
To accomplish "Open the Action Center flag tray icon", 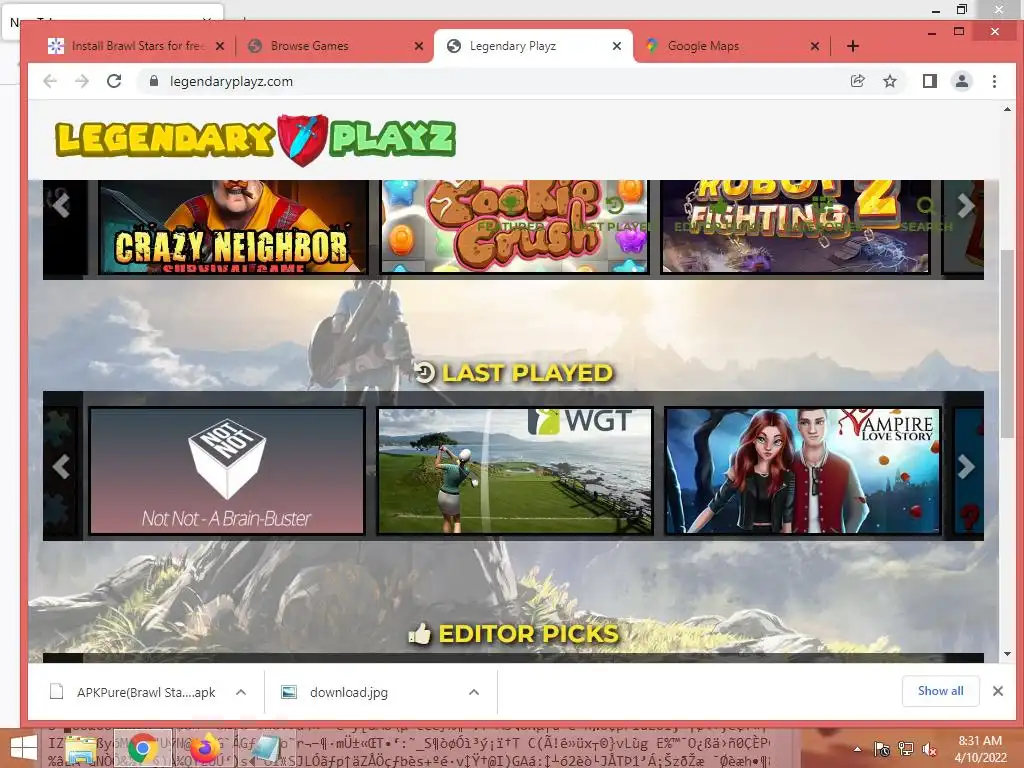I will [882, 750].
